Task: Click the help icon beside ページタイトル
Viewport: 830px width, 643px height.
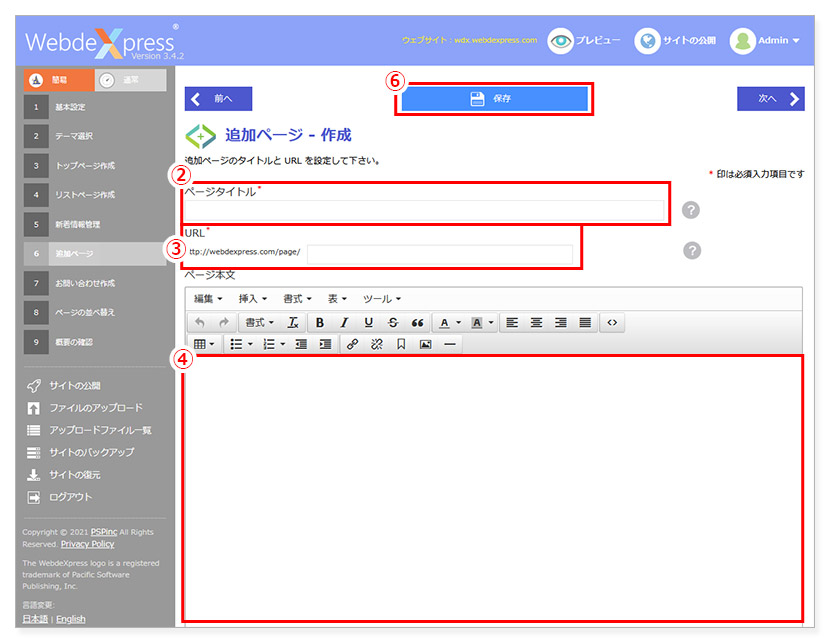Action: click(691, 210)
